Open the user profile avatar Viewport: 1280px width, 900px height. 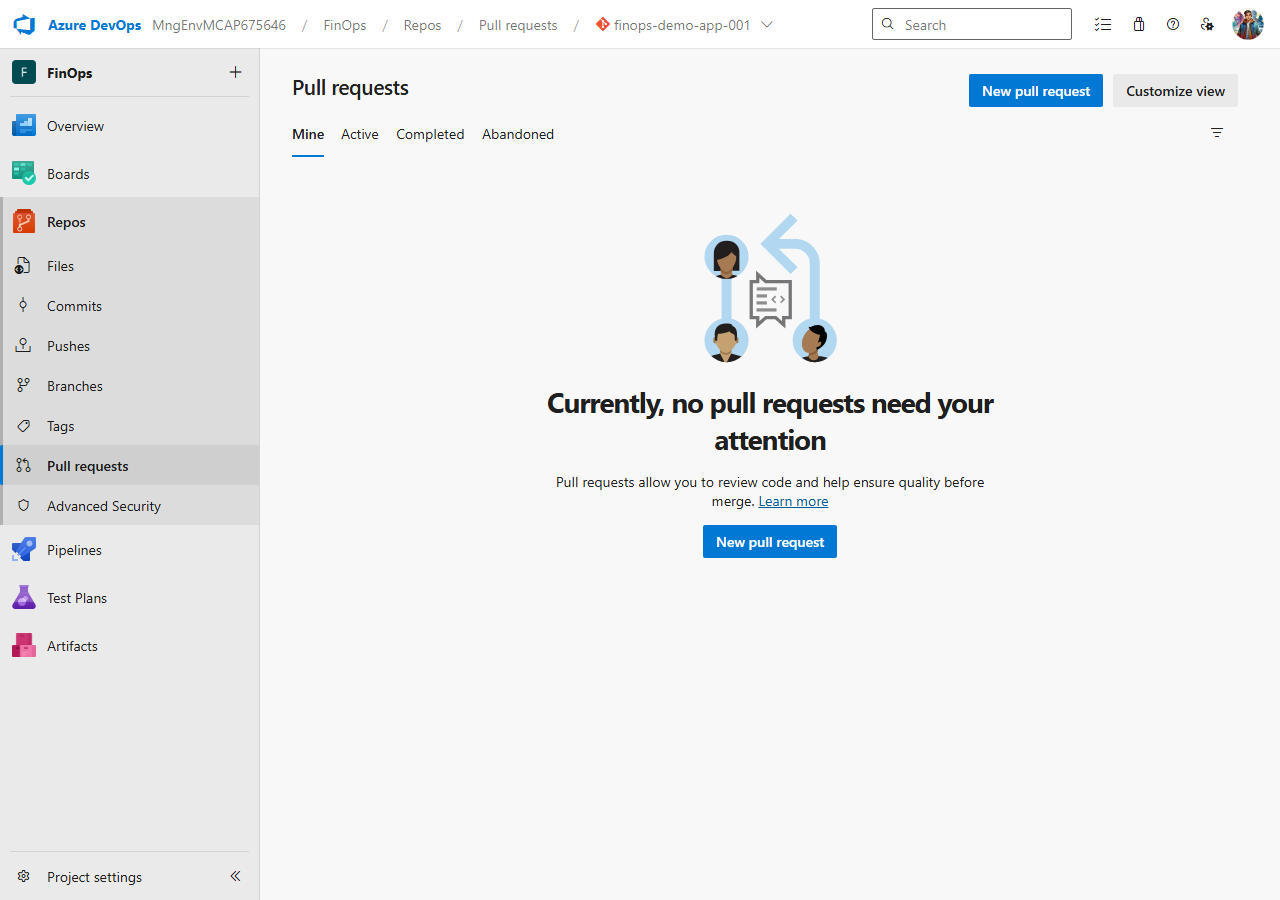(1248, 25)
